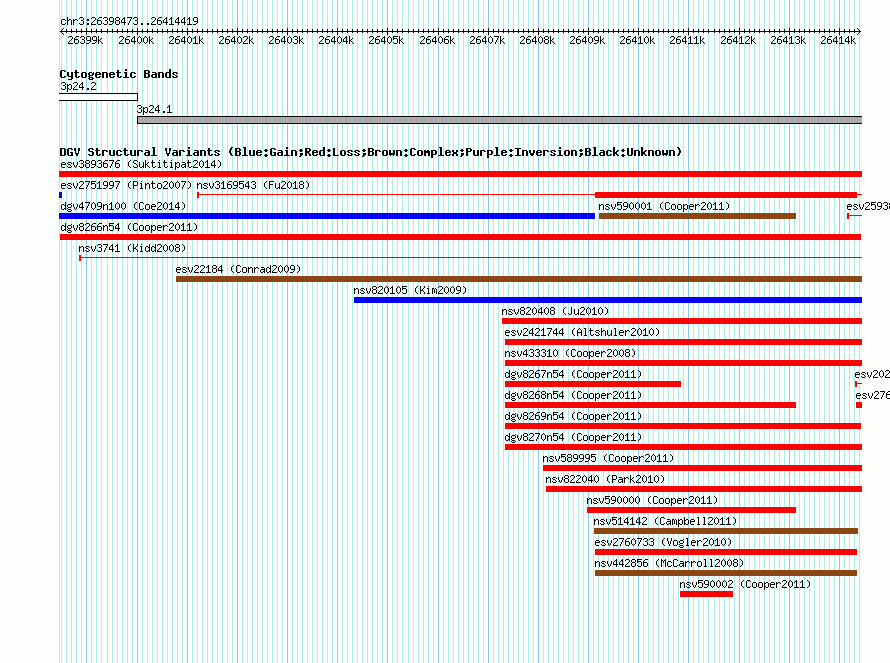Viewport: 890px width, 663px height.
Task: Open nsv590000 (Cooper2011) label
Action: 652,500
